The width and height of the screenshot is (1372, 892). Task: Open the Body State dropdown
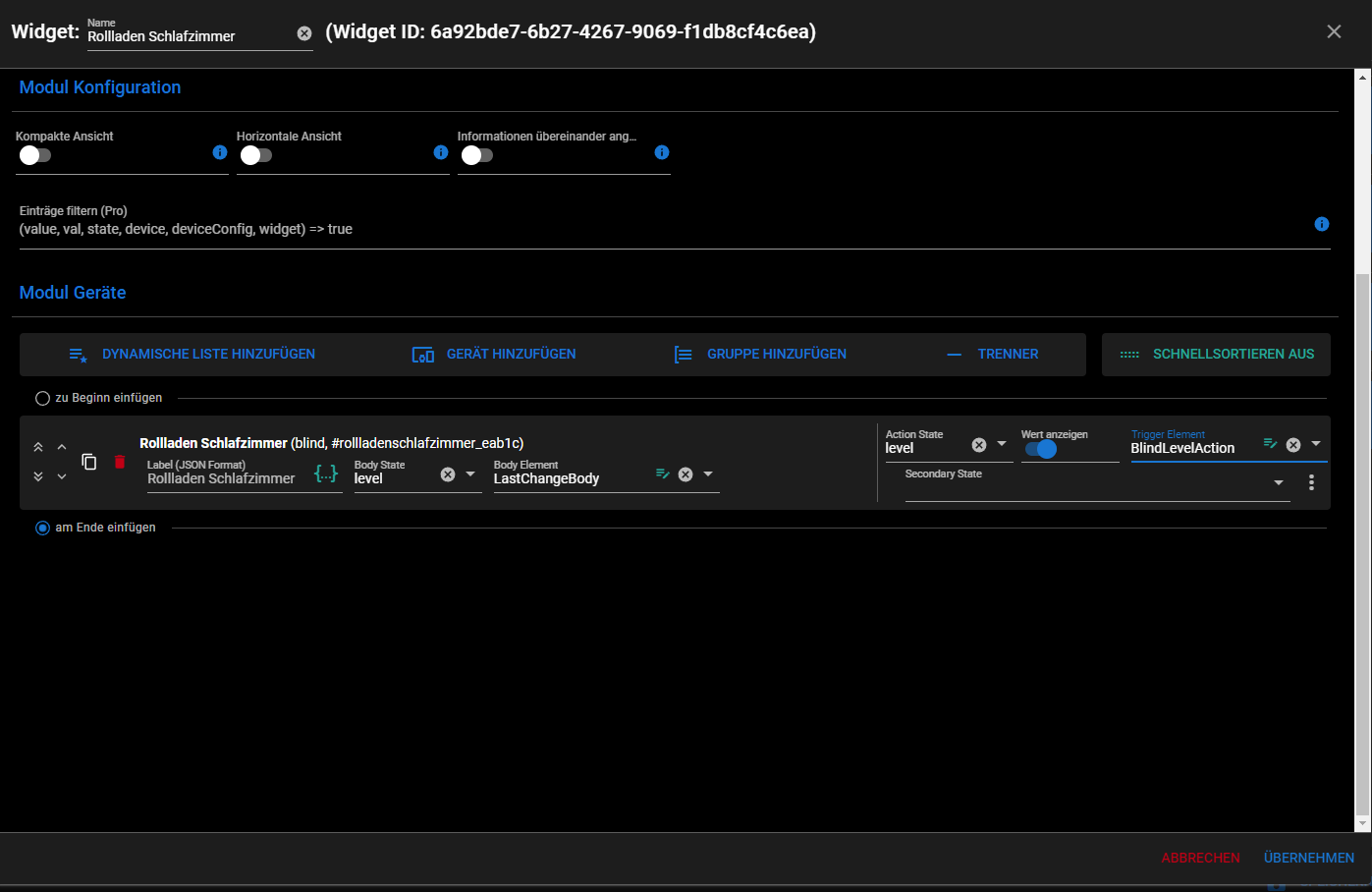coord(470,474)
